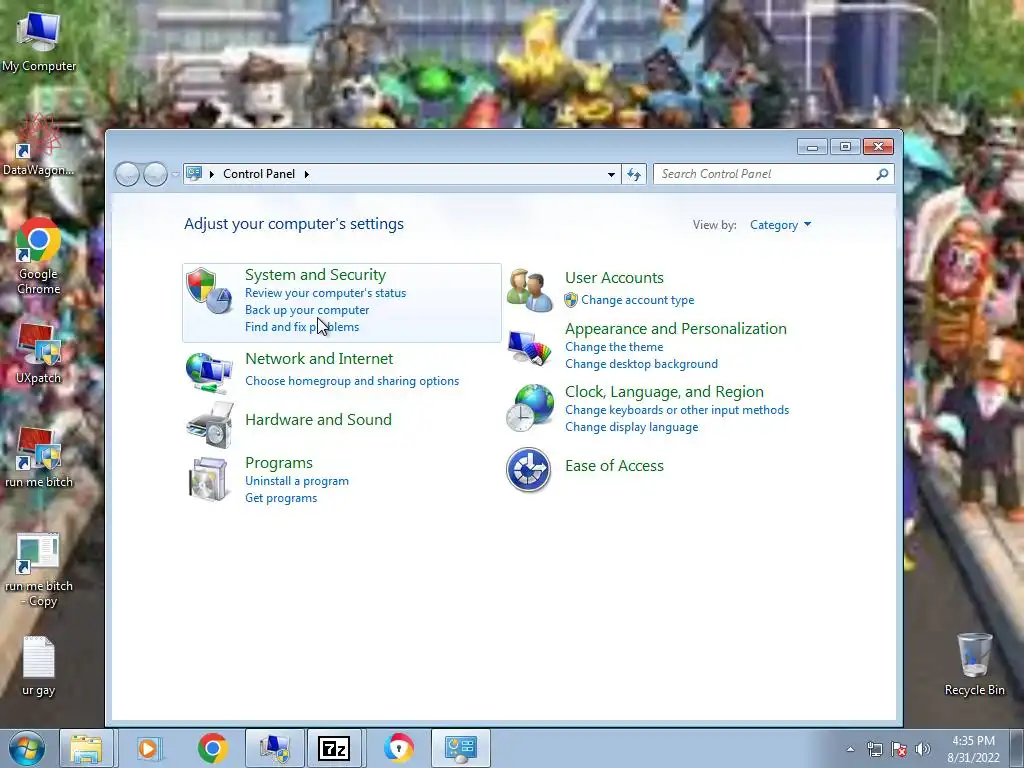1024x768 pixels.
Task: Click the Control Panel taskbar button
Action: pyautogui.click(x=460, y=748)
